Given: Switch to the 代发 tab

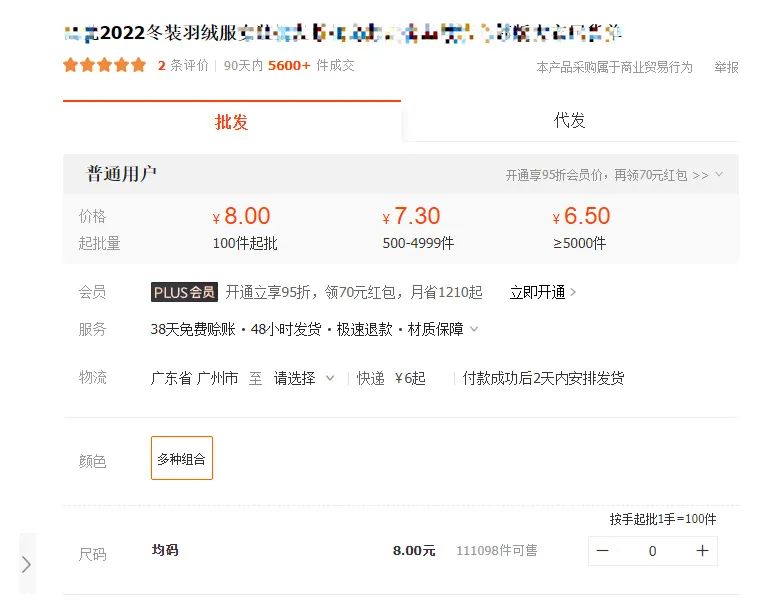Looking at the screenshot, I should [570, 121].
